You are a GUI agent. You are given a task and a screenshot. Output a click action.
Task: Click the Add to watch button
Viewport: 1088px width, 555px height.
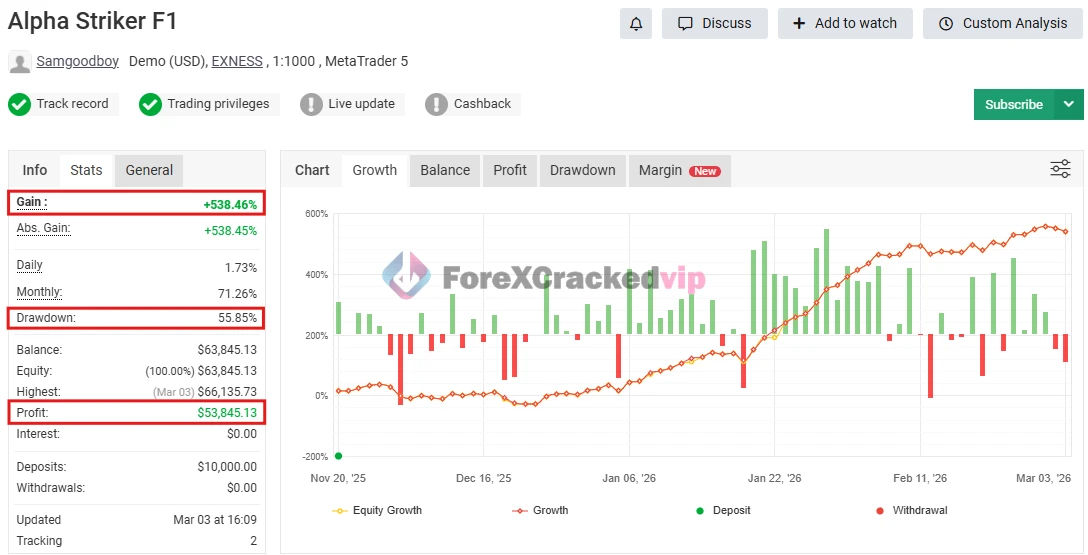click(845, 23)
